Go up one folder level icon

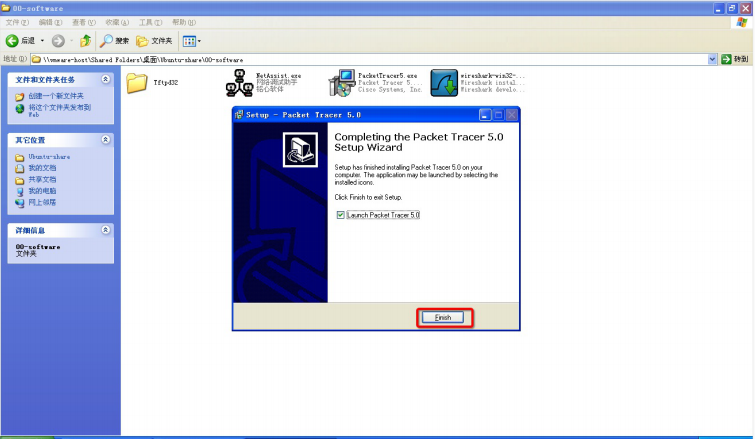[x=85, y=41]
